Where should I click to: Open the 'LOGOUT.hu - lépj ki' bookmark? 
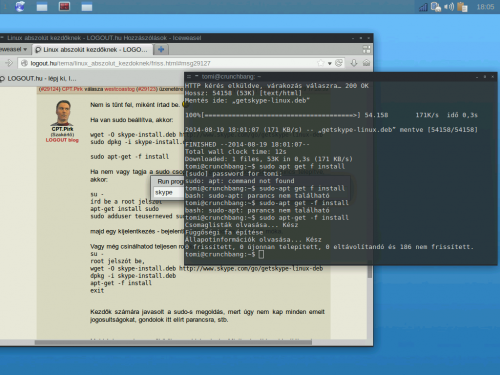(x=38, y=79)
